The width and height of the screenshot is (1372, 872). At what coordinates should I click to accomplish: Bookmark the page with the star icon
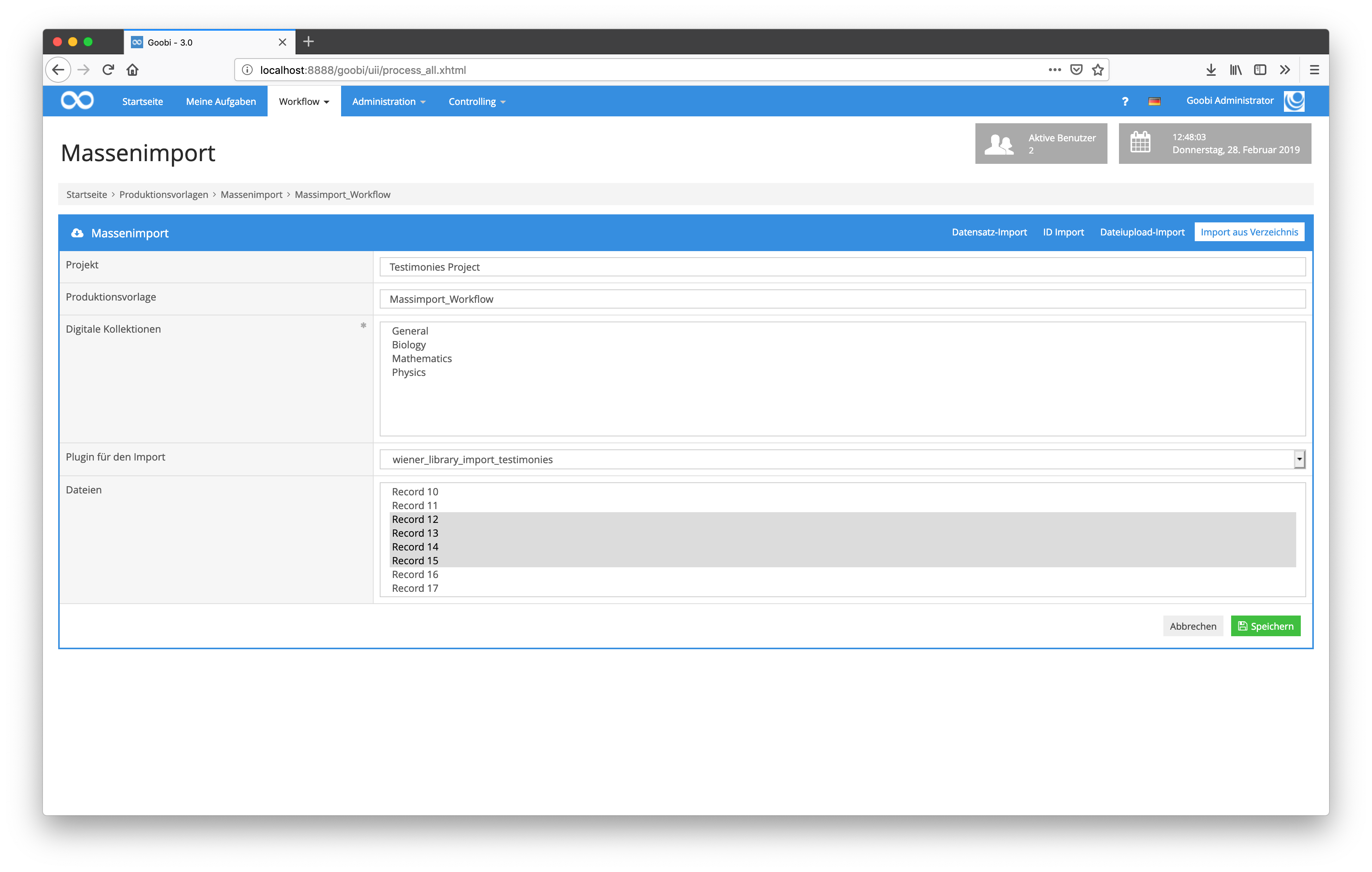[1098, 70]
